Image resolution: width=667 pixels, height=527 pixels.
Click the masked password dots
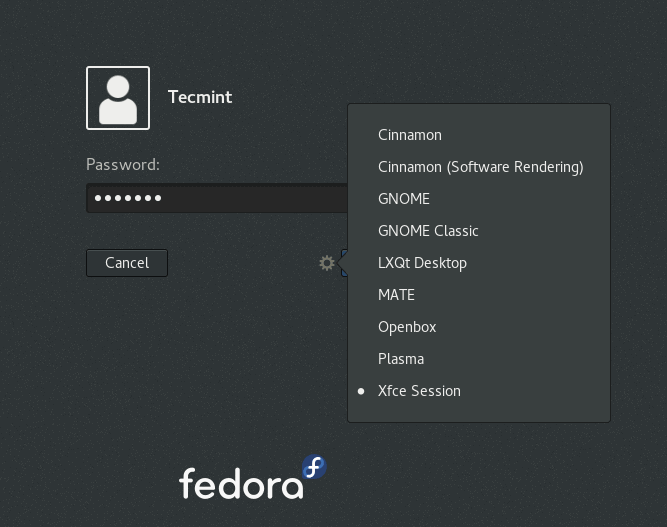point(128,198)
